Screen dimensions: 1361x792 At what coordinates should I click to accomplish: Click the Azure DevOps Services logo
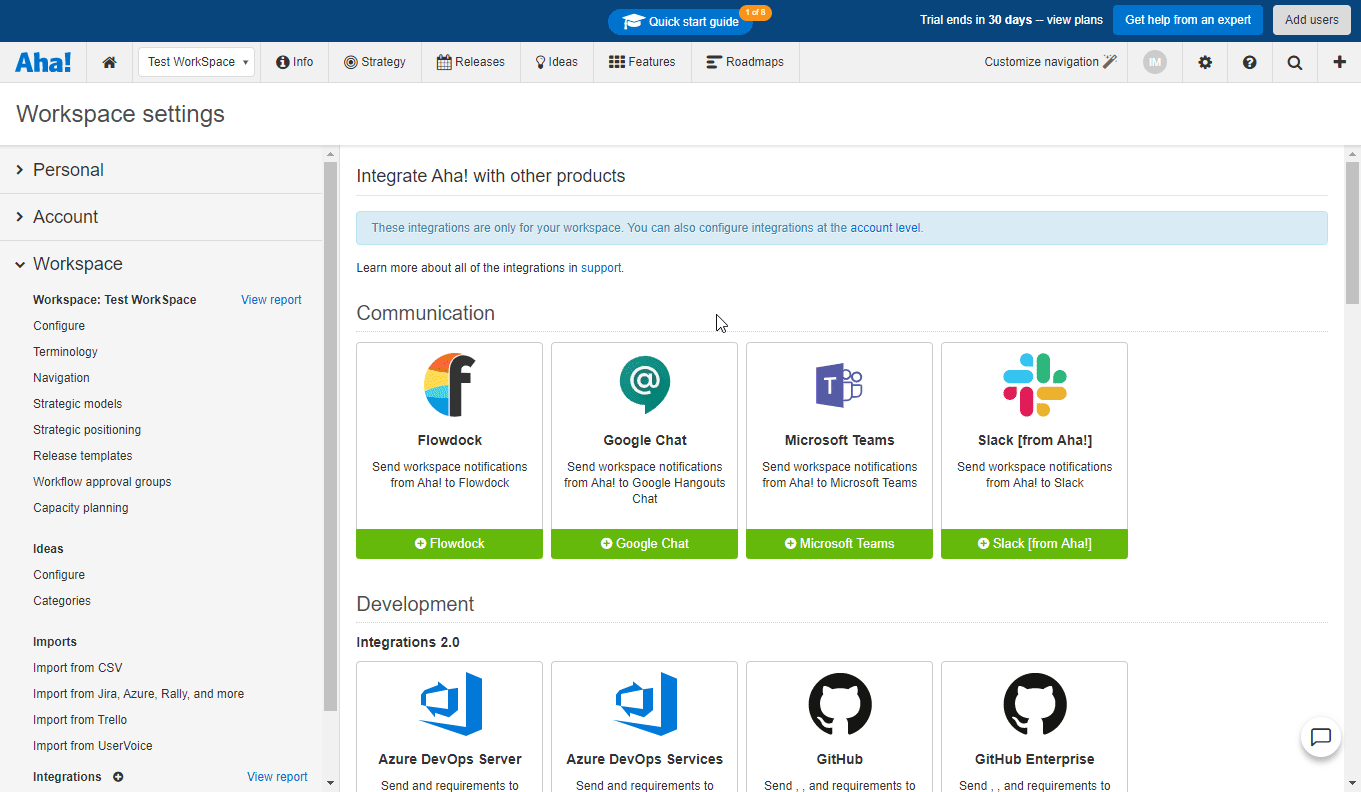[645, 704]
